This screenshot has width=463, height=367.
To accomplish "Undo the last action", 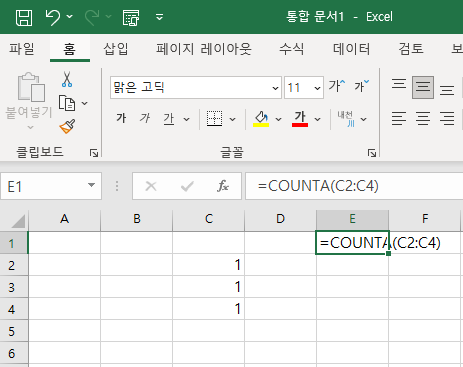I will [x=53, y=17].
